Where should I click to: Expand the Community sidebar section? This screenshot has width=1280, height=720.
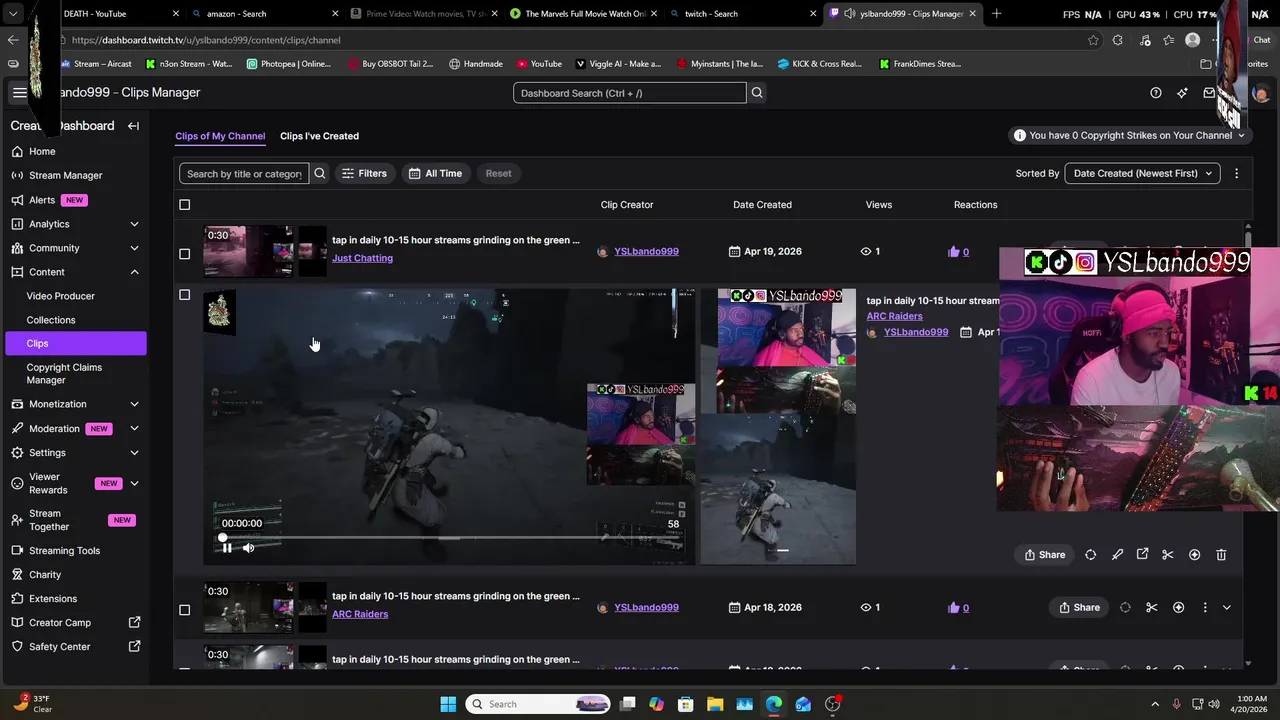(134, 248)
